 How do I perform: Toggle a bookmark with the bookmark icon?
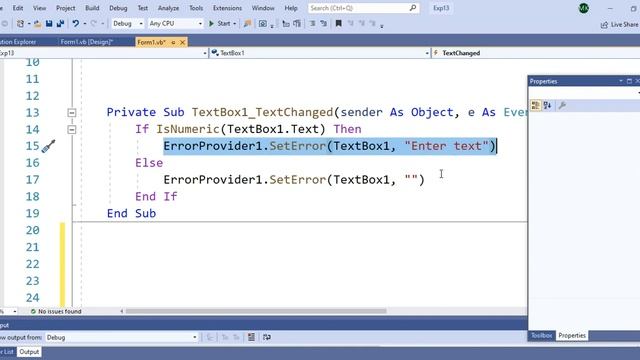(x=338, y=24)
